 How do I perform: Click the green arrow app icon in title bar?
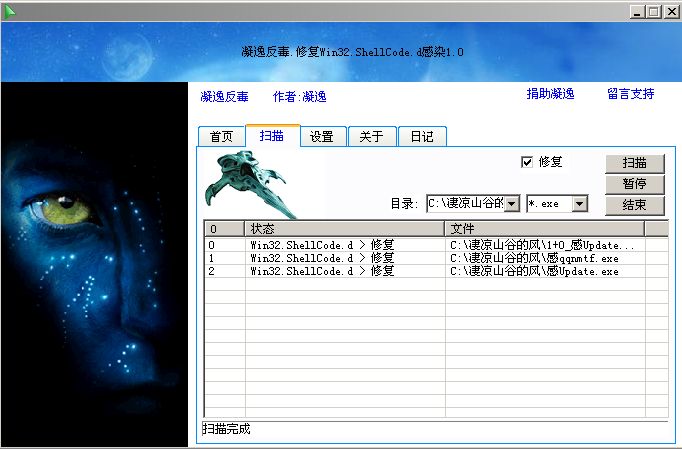9,12
